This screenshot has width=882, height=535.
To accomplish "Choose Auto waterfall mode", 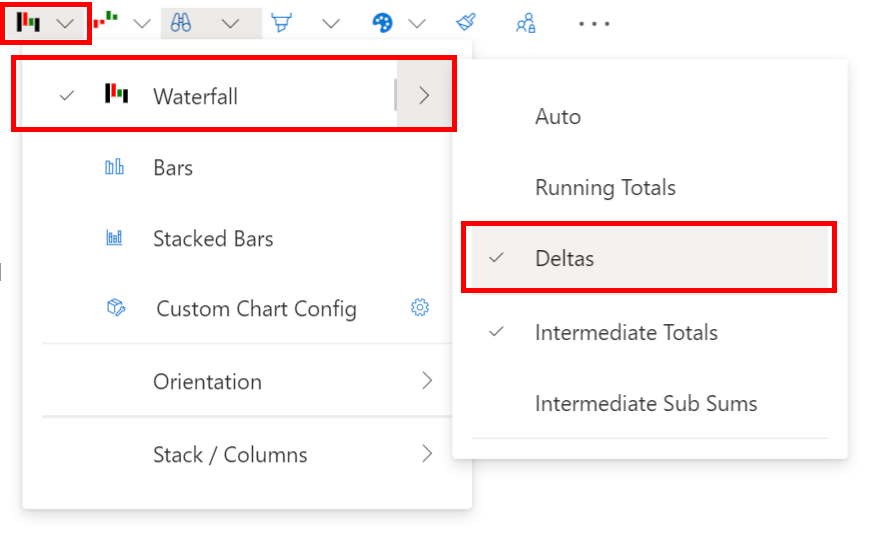I will [558, 116].
